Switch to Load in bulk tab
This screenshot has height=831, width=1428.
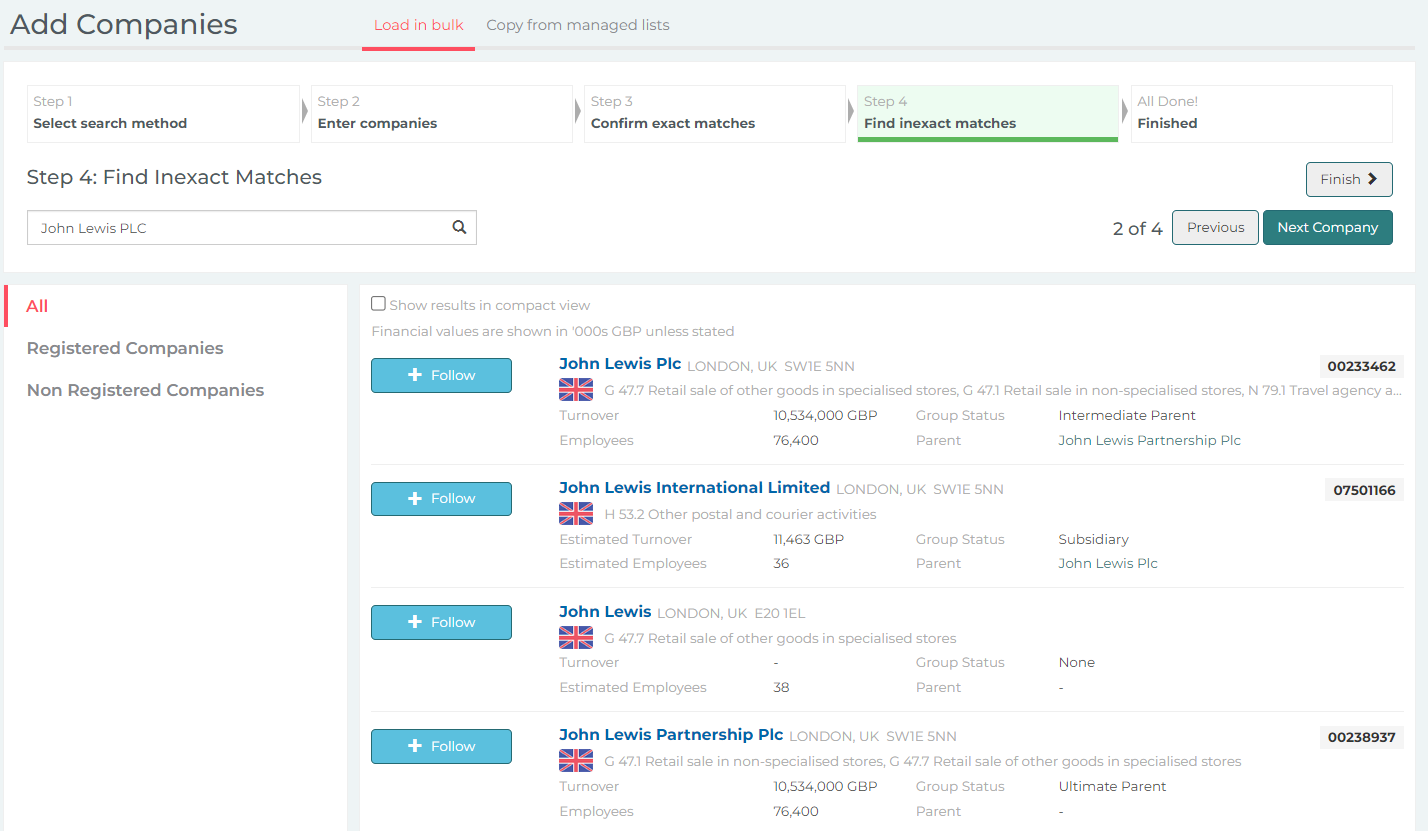(x=418, y=25)
